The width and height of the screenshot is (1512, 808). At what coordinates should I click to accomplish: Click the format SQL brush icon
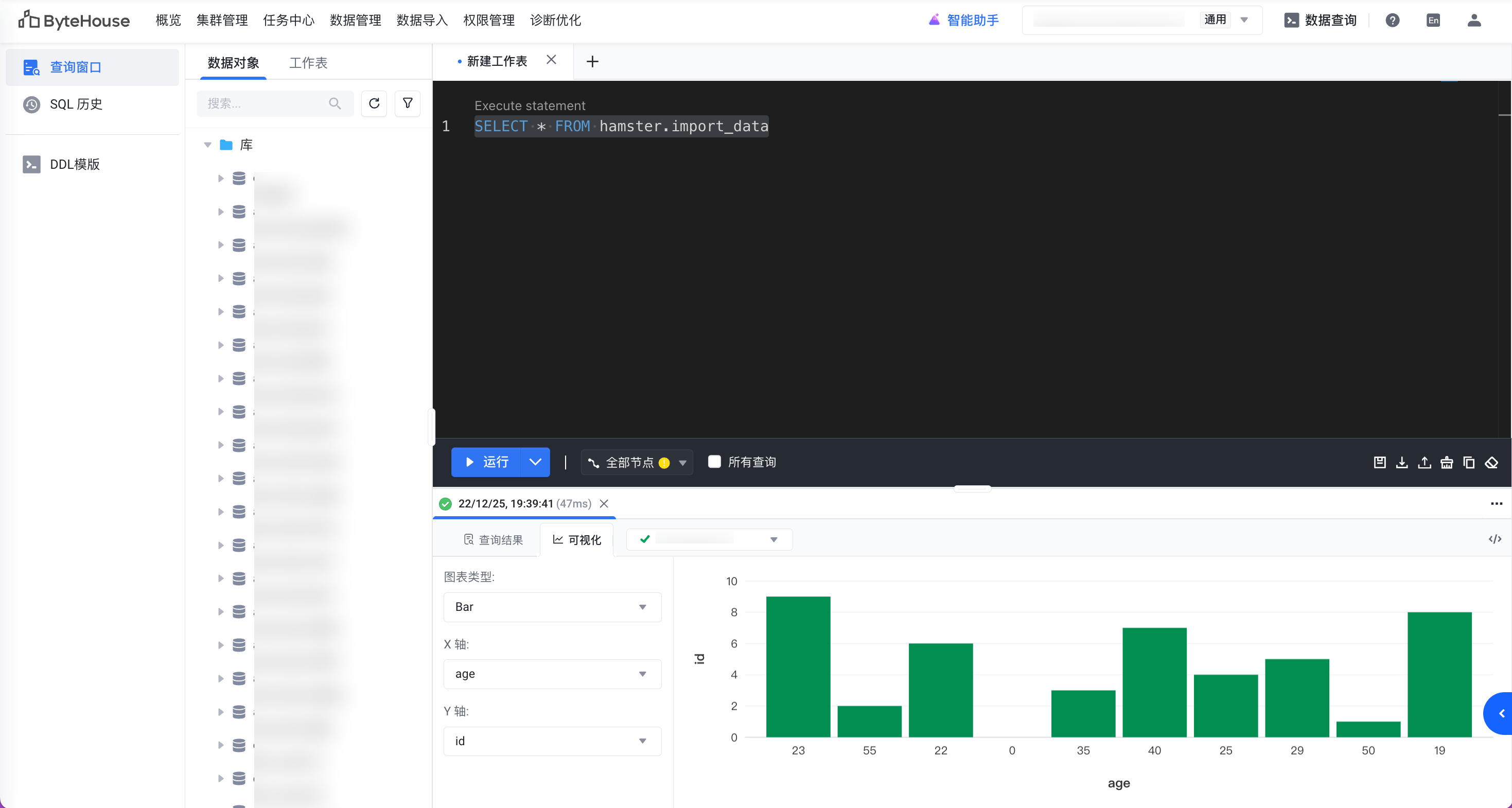(x=1446, y=462)
